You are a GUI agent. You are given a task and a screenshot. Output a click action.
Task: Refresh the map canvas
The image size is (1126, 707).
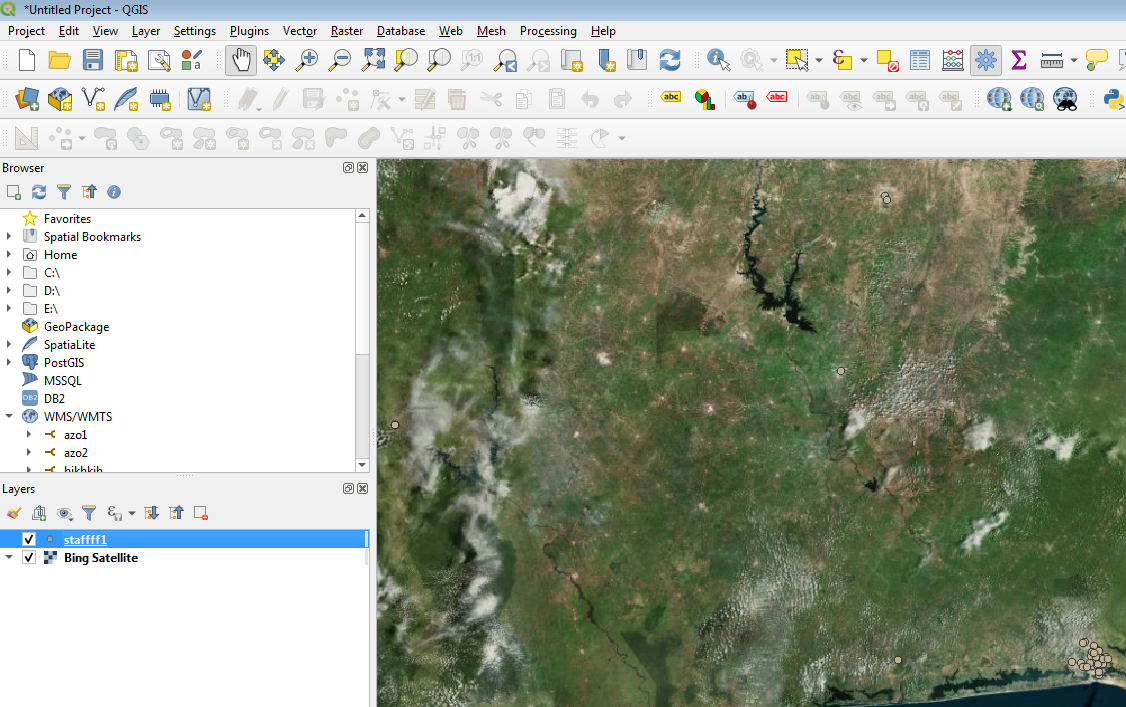tap(668, 60)
